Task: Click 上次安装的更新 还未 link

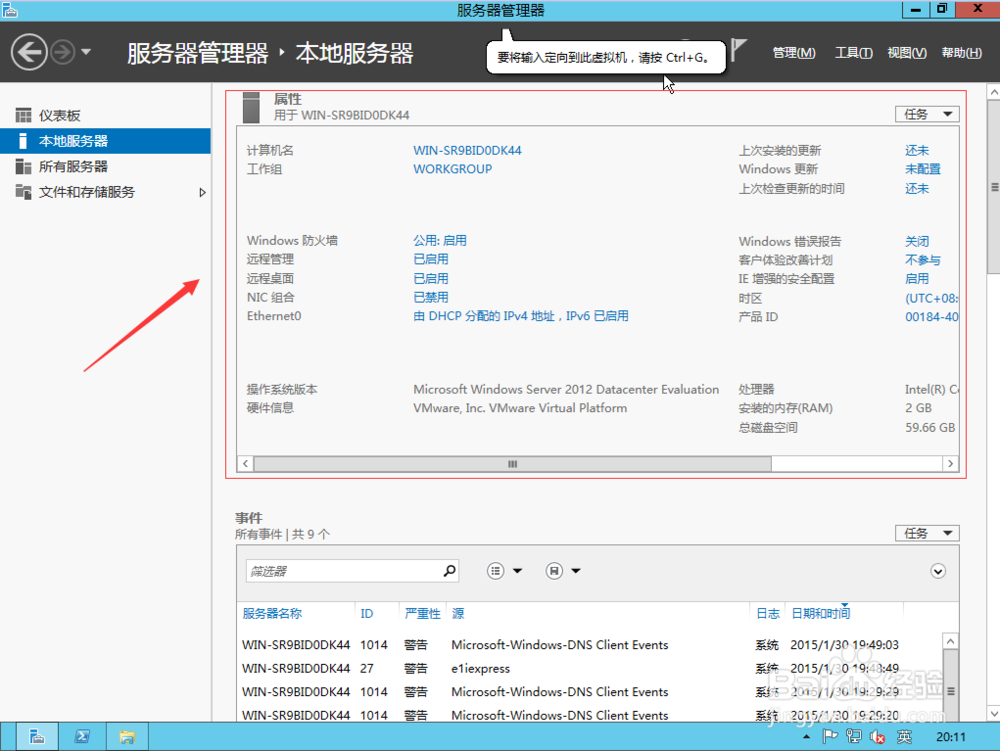Action: [916, 150]
